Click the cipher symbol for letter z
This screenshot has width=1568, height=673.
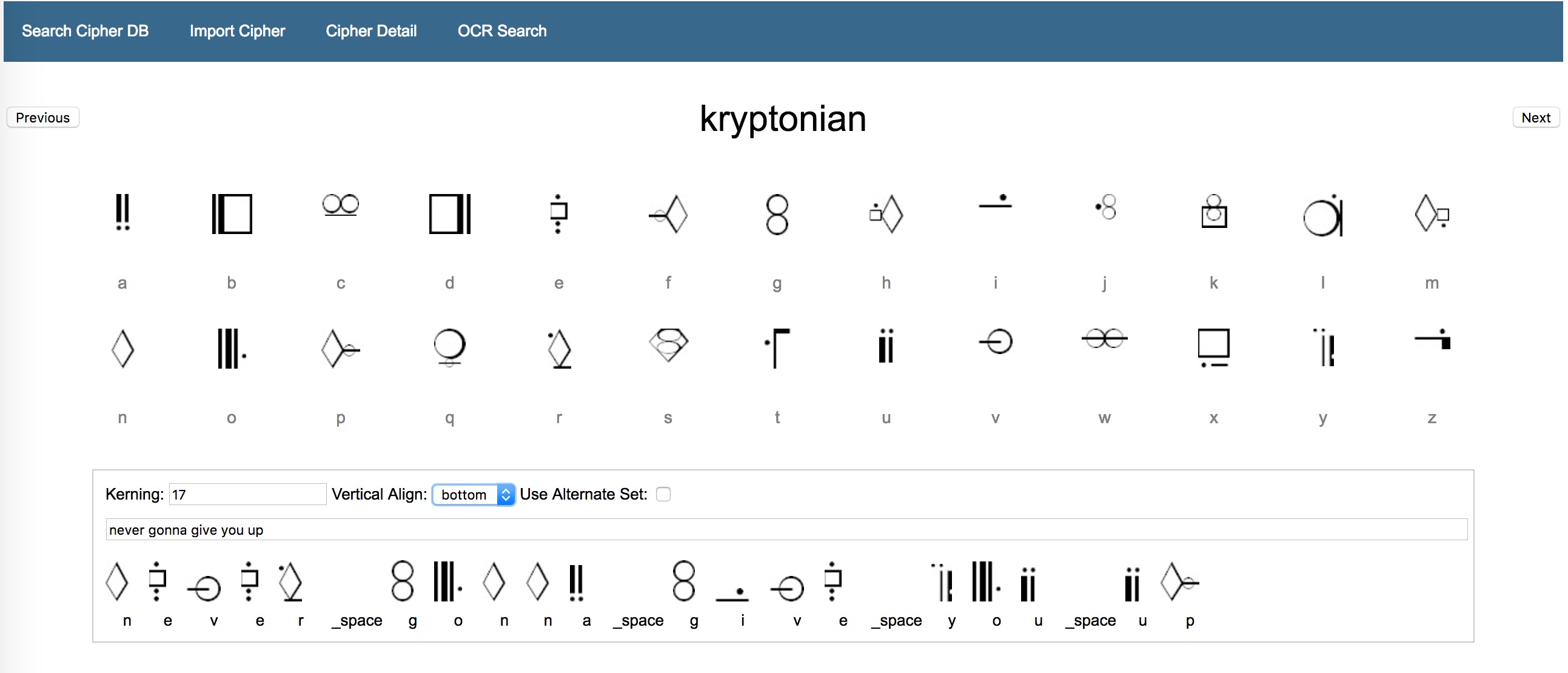[x=1432, y=339]
